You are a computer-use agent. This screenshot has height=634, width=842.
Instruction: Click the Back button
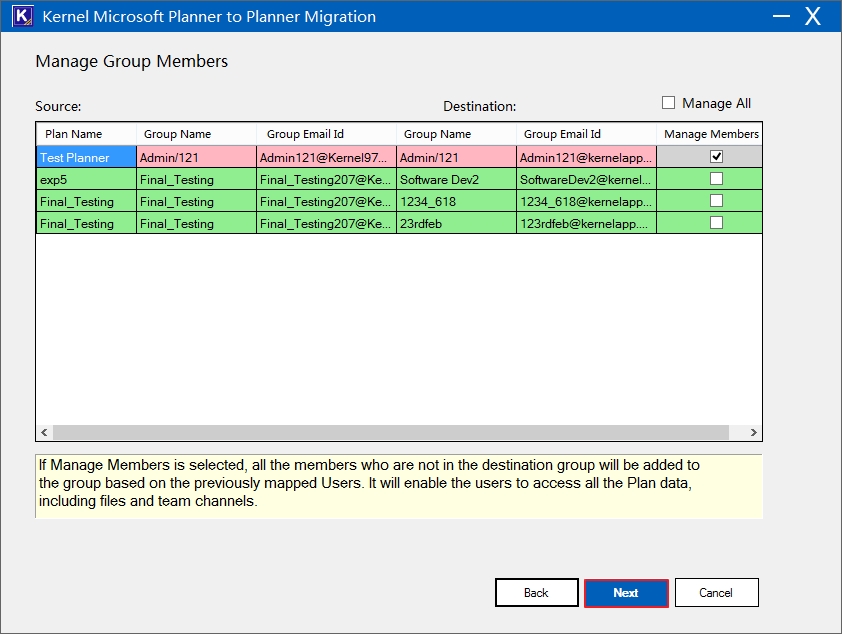tap(536, 593)
